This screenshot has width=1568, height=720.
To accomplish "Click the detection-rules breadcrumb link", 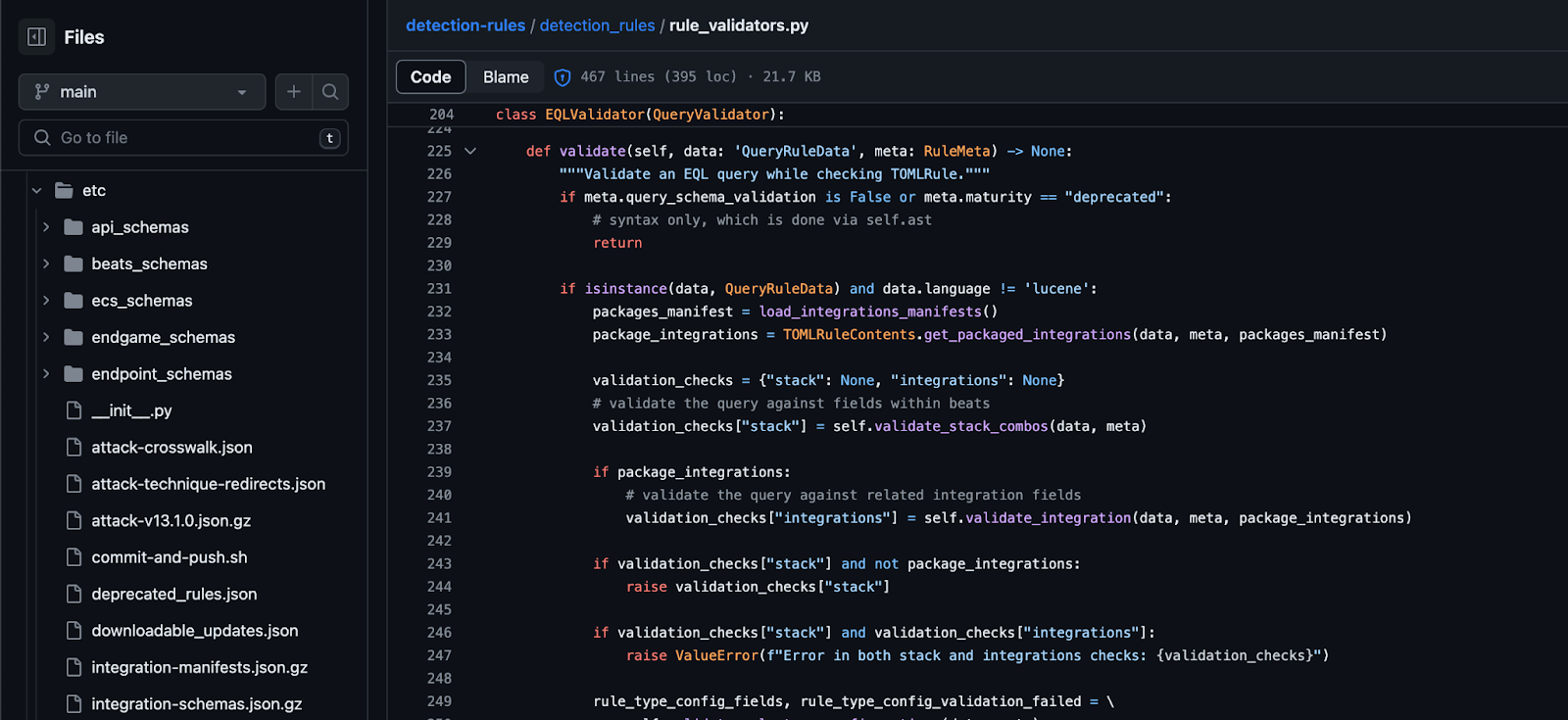I will (465, 25).
